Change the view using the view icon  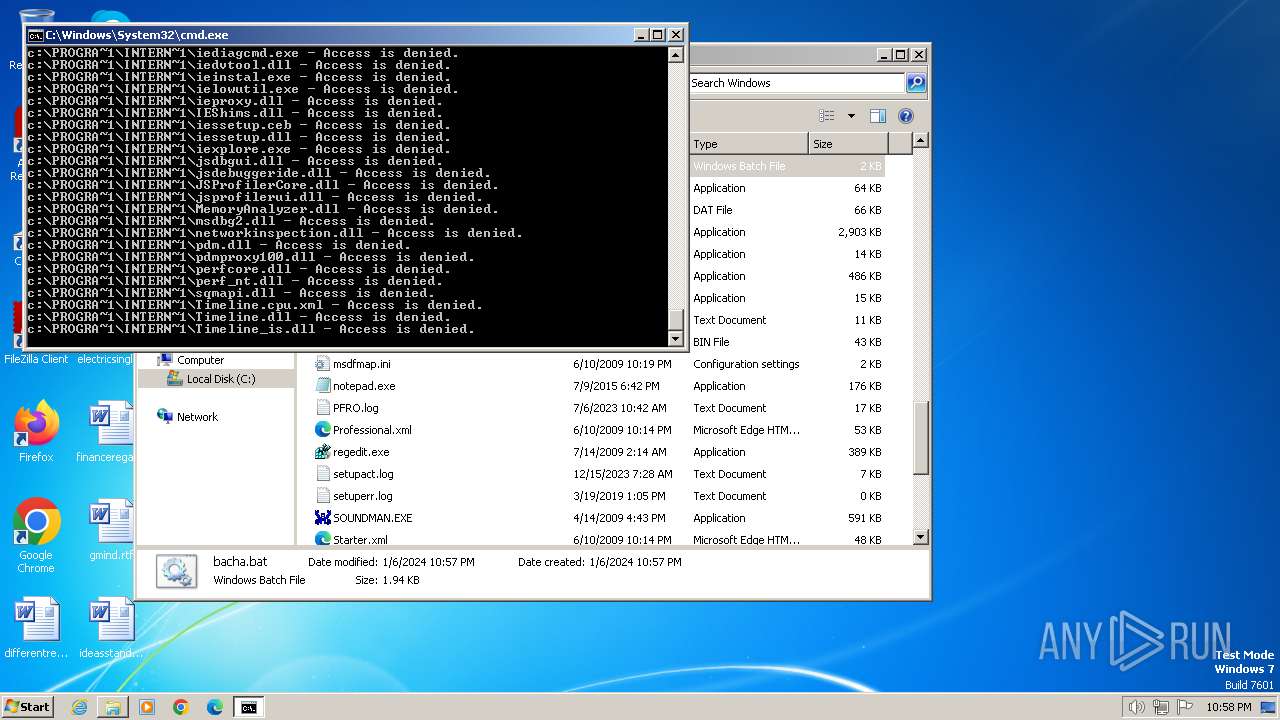827,116
